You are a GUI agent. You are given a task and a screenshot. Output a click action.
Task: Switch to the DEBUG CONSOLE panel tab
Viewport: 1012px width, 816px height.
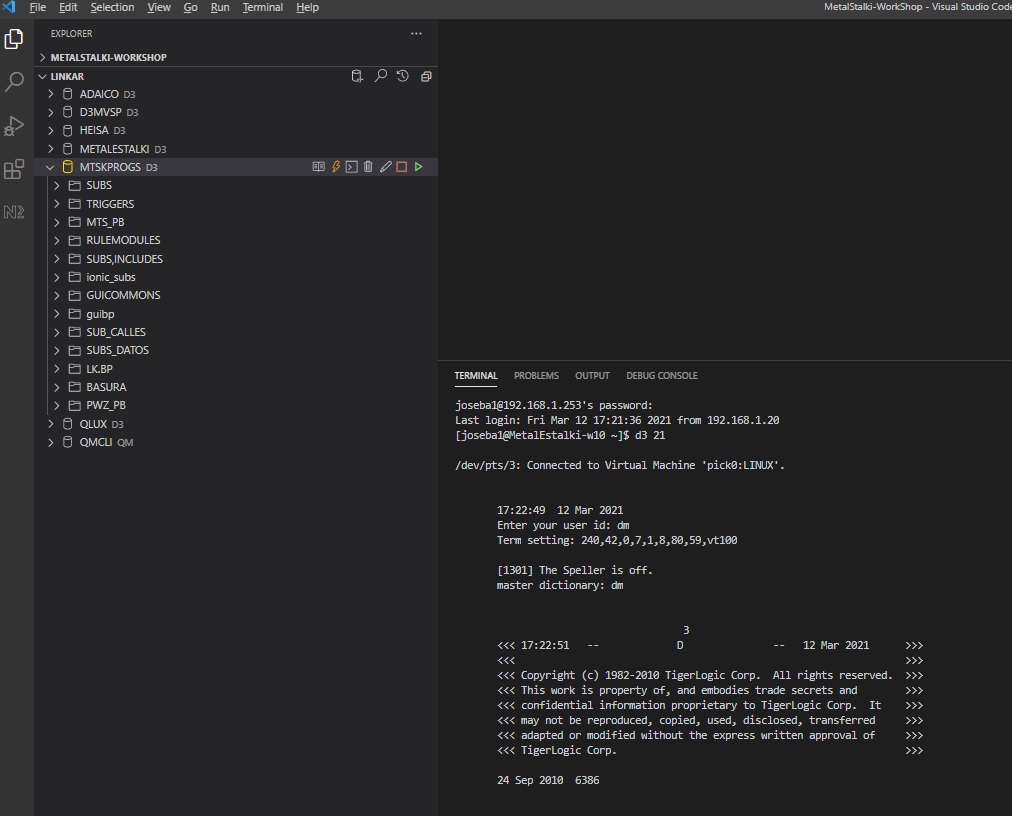click(x=662, y=376)
